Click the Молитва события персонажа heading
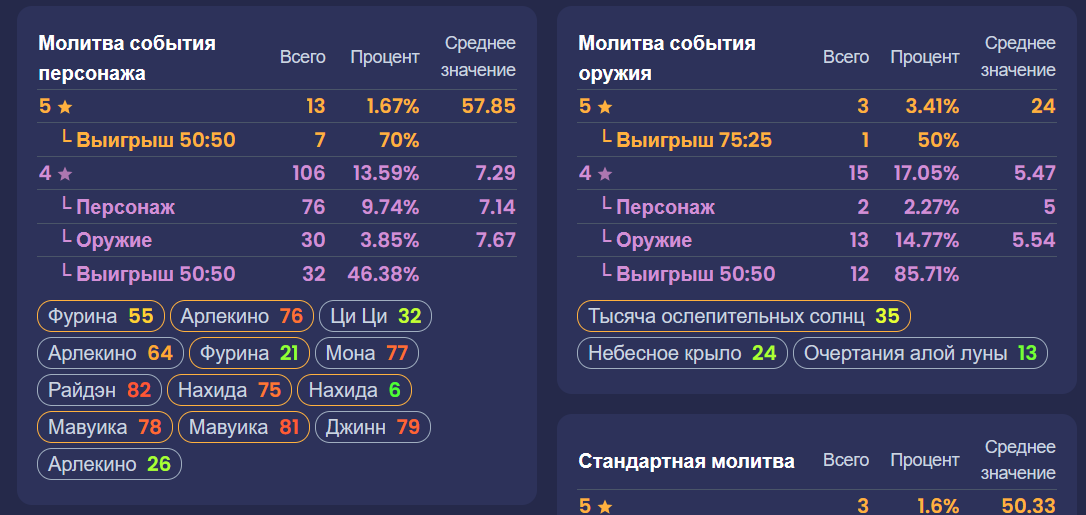The width and height of the screenshot is (1086, 515). [x=127, y=58]
